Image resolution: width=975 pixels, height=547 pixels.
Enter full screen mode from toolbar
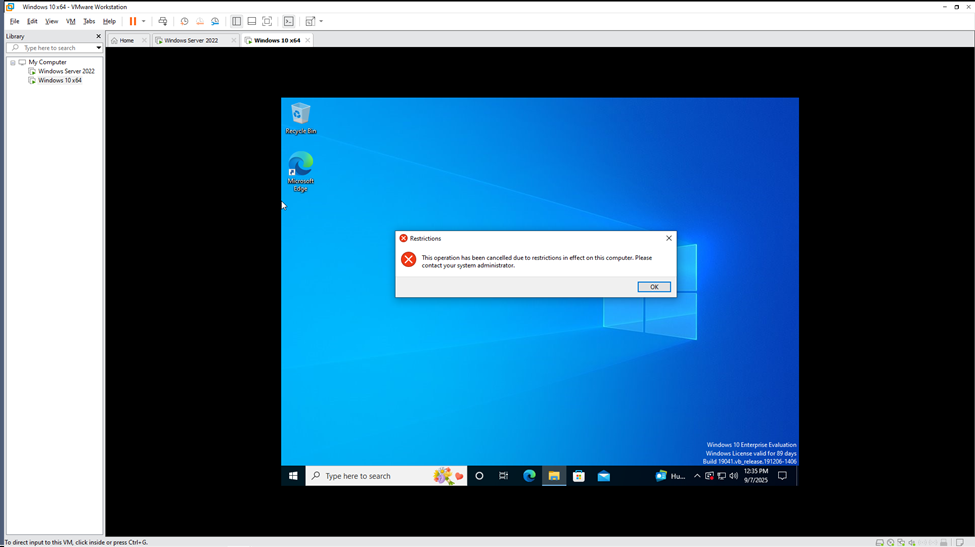(x=267, y=21)
